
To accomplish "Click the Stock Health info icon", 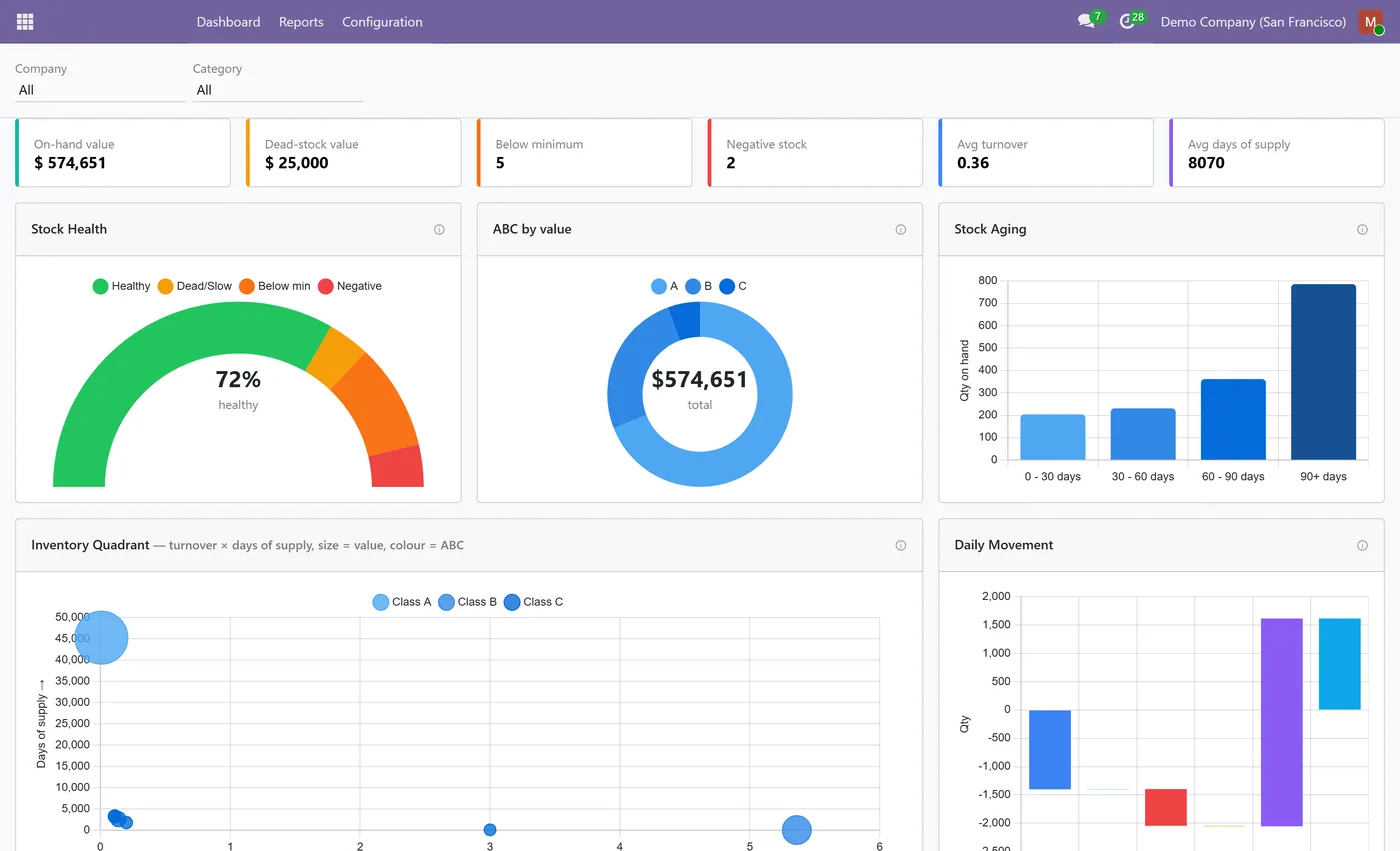I will (x=439, y=229).
